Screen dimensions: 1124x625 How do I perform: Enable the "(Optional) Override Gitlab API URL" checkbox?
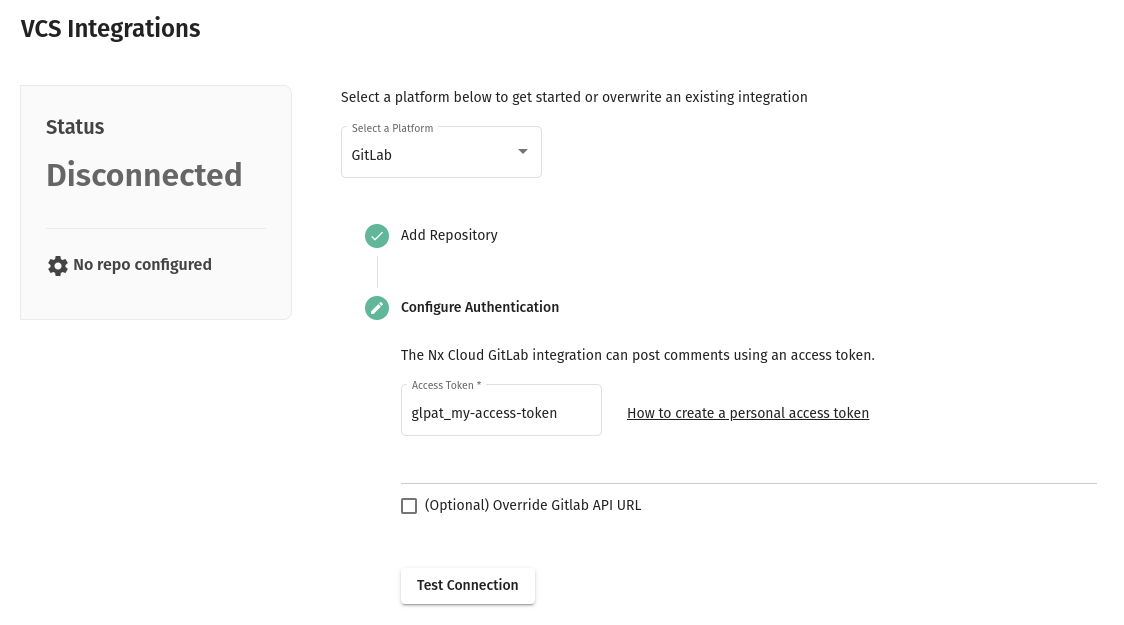409,506
